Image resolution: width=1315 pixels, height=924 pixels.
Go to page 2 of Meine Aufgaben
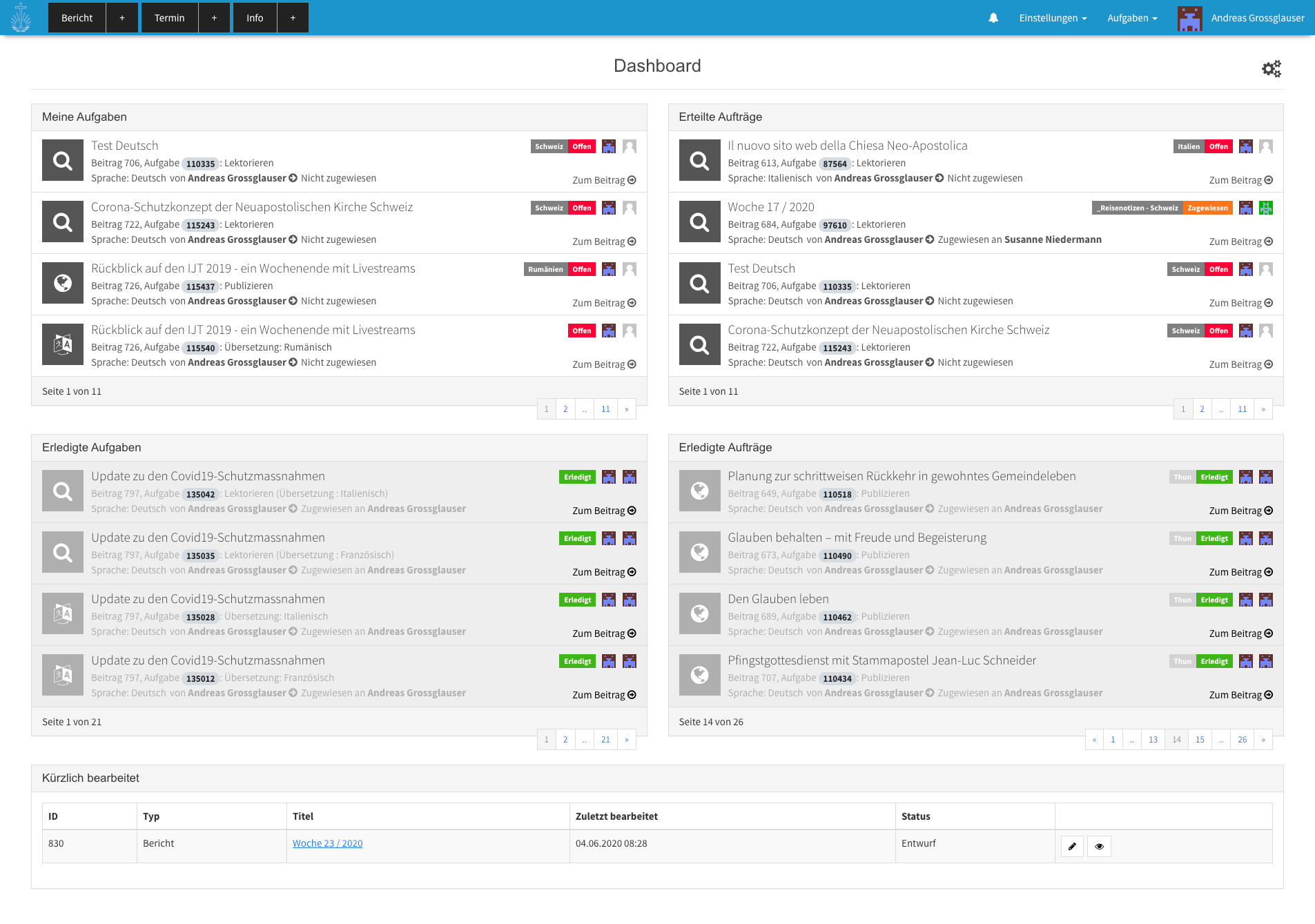click(565, 409)
